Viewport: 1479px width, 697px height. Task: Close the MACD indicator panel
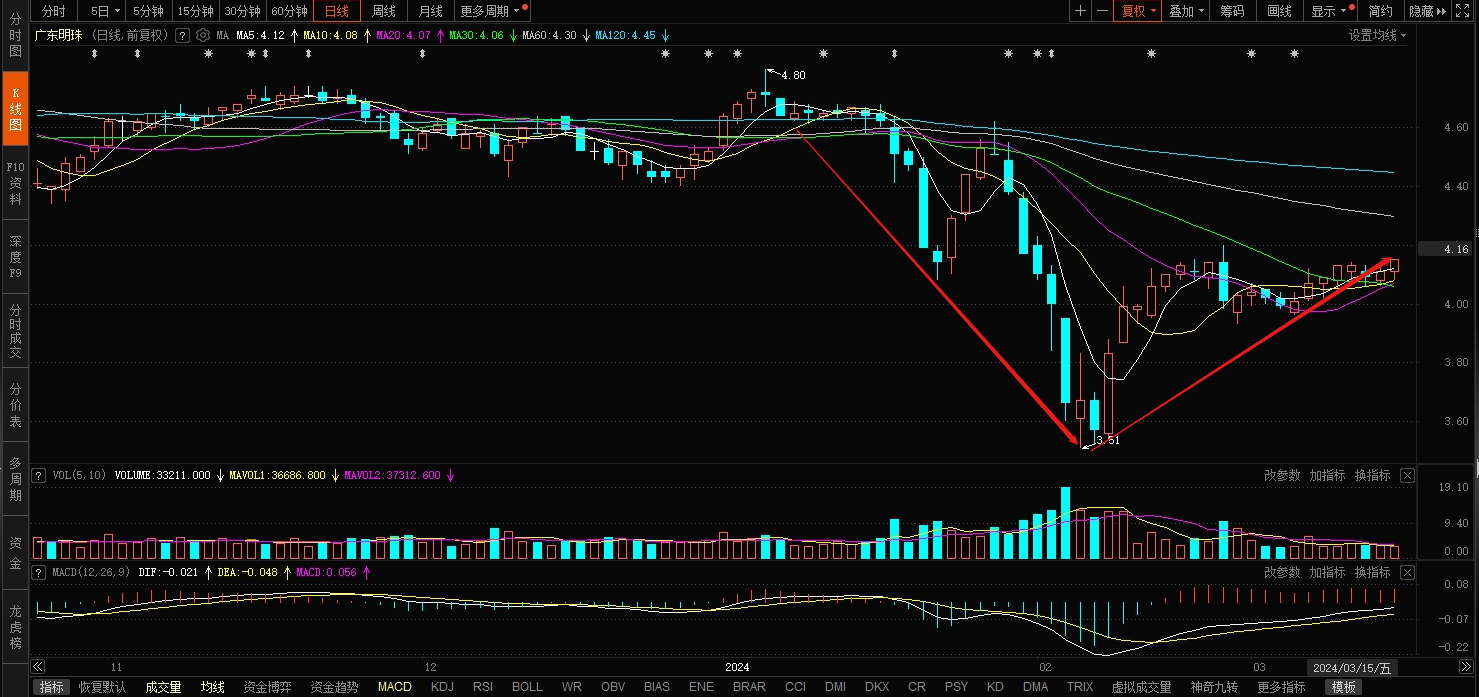1407,572
